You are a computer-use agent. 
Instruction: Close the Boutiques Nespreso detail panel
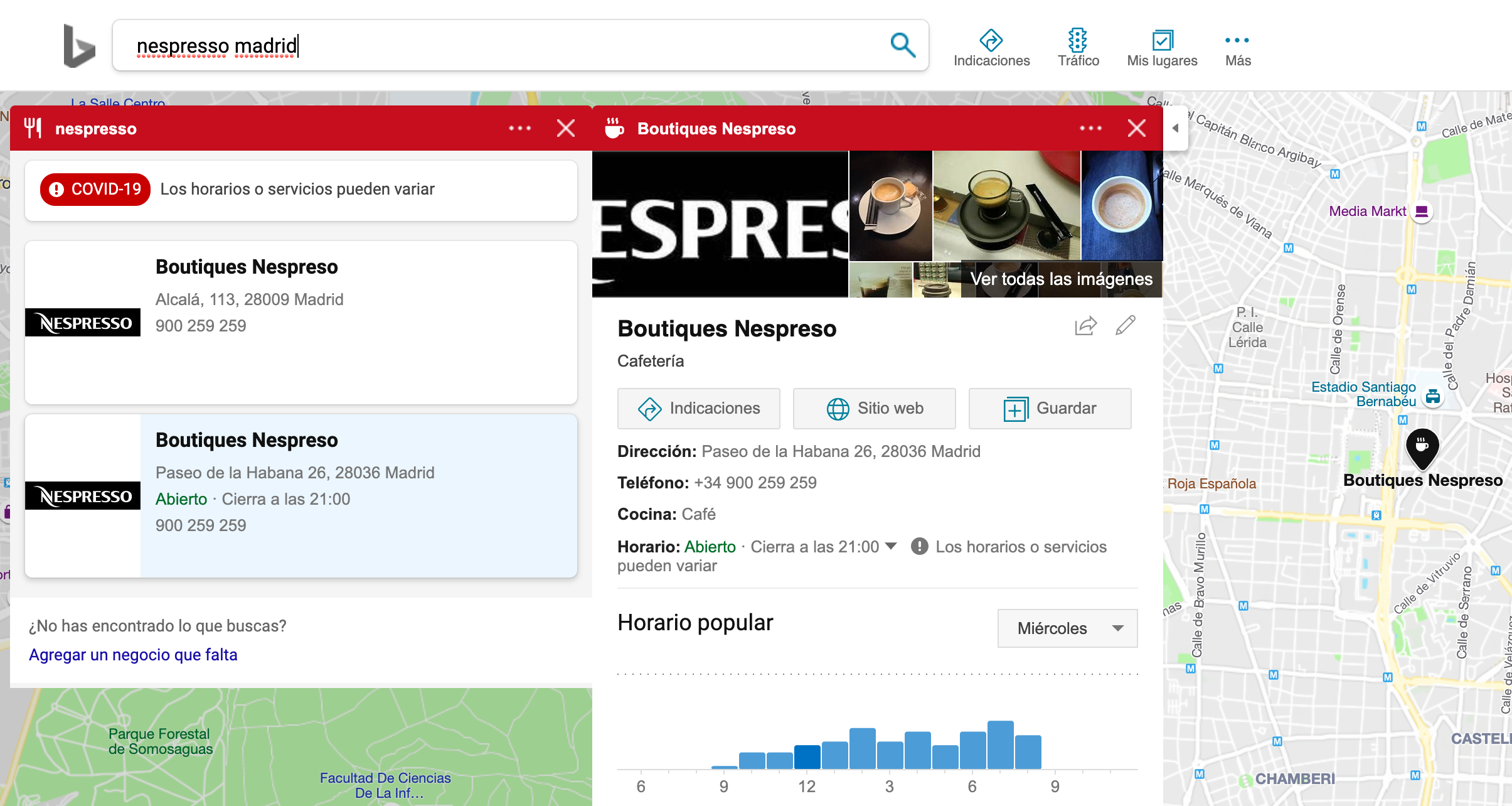click(x=1137, y=128)
